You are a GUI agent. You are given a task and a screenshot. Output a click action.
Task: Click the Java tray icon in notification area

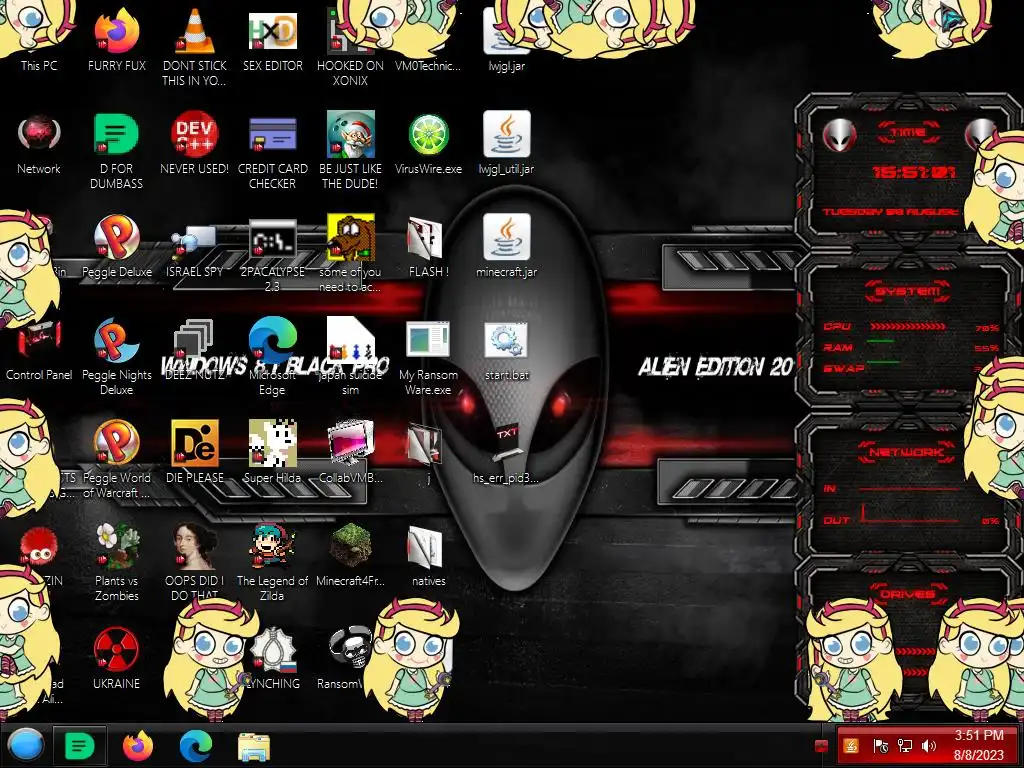[850, 746]
